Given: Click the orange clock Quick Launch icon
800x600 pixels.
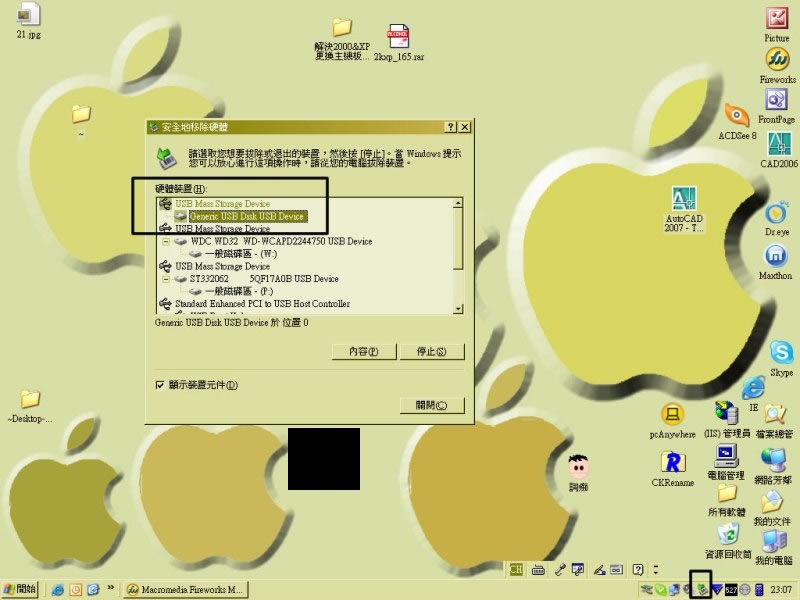Looking at the screenshot, I should coord(76,590).
